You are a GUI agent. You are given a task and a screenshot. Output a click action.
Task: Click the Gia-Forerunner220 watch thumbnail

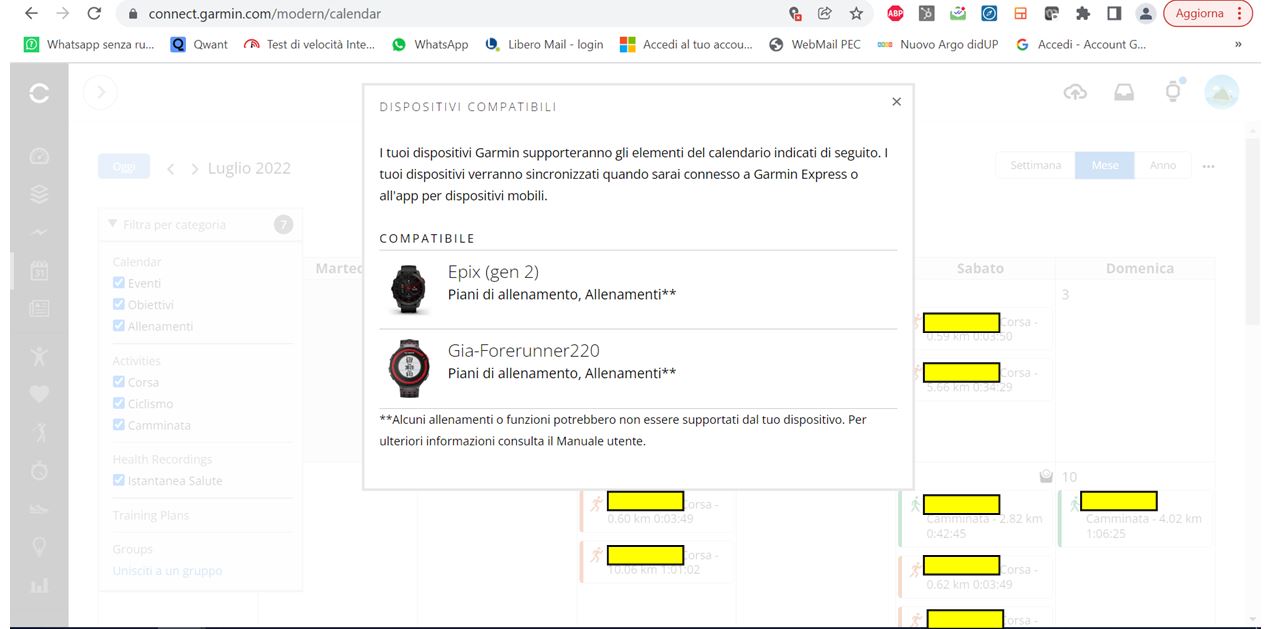(409, 368)
